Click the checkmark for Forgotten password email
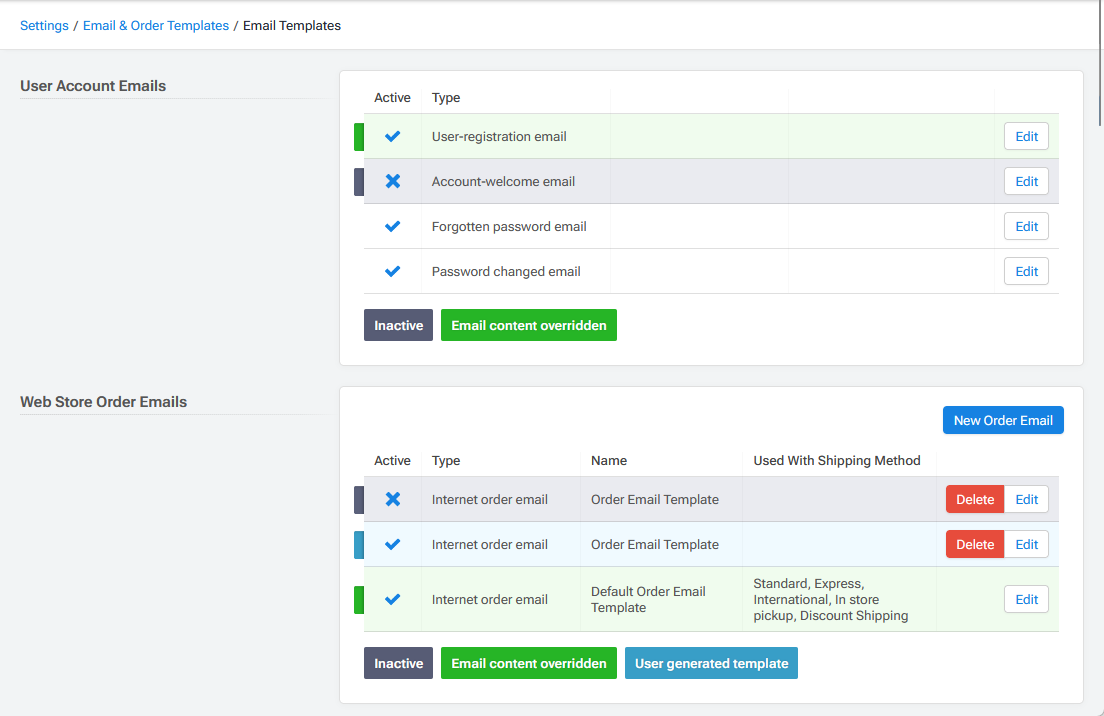Screen dimensions: 1104x716 (392, 226)
